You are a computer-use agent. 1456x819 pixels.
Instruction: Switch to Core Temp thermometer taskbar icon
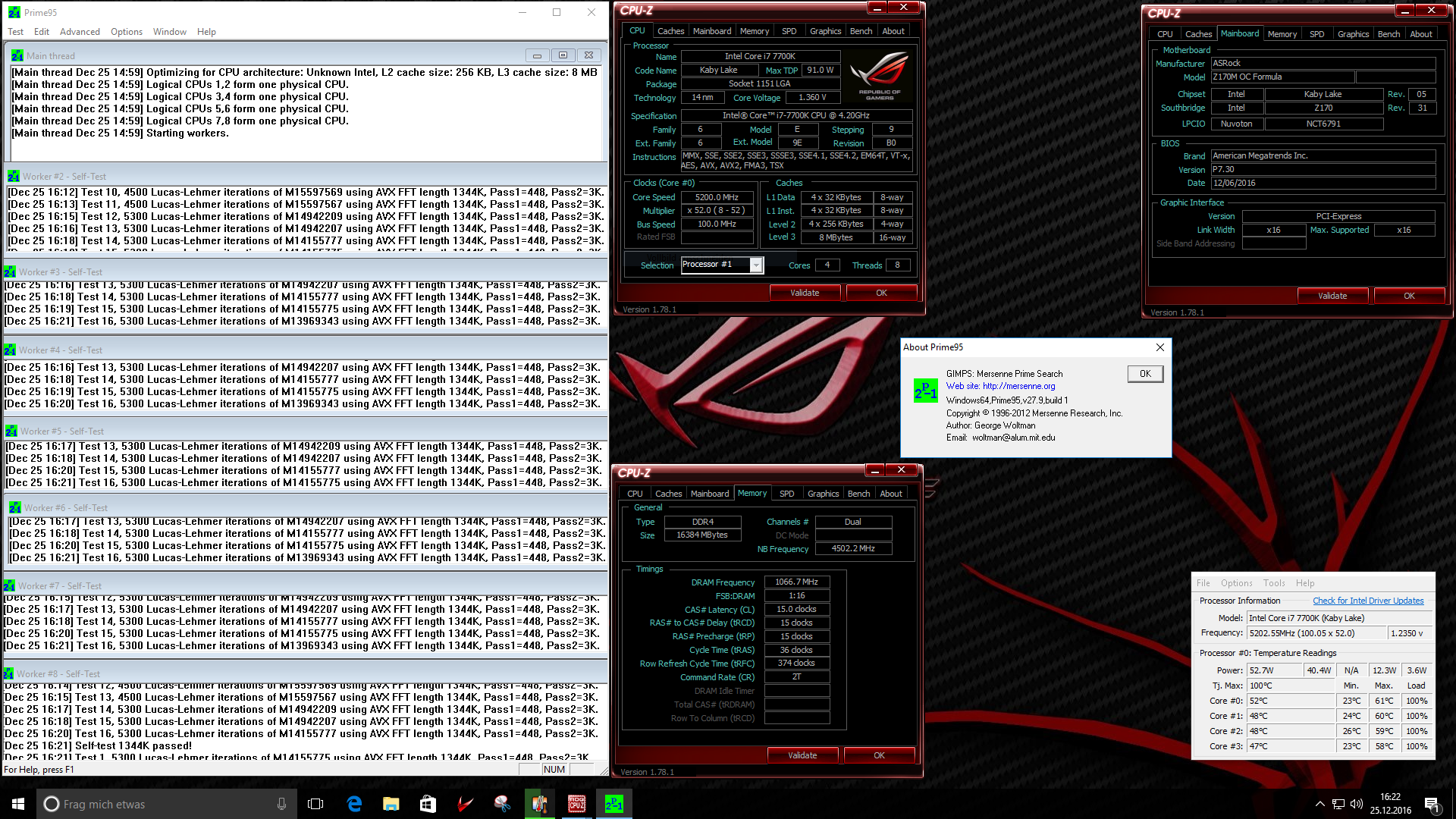click(539, 804)
